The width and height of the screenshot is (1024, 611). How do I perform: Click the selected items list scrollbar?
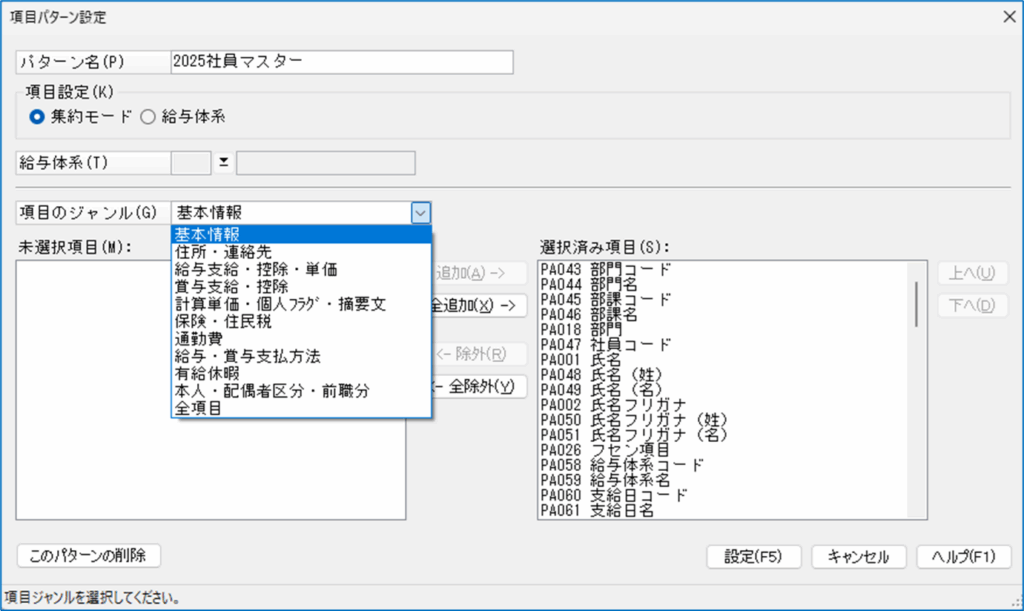pos(916,303)
